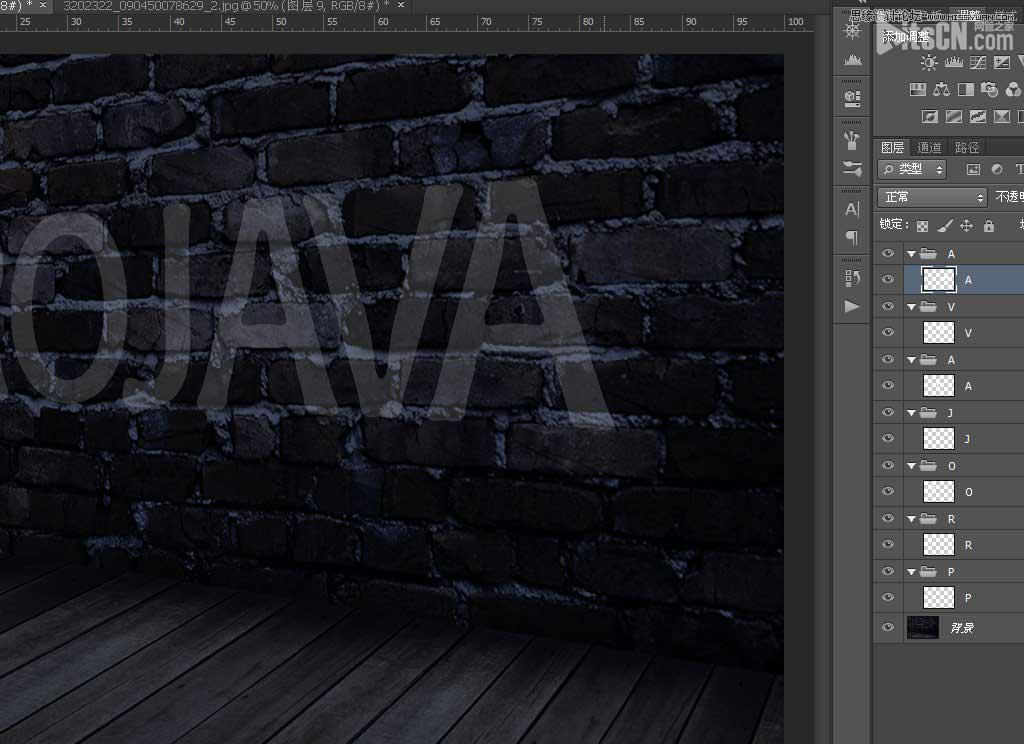Switch to the 通道 tab

(929, 147)
